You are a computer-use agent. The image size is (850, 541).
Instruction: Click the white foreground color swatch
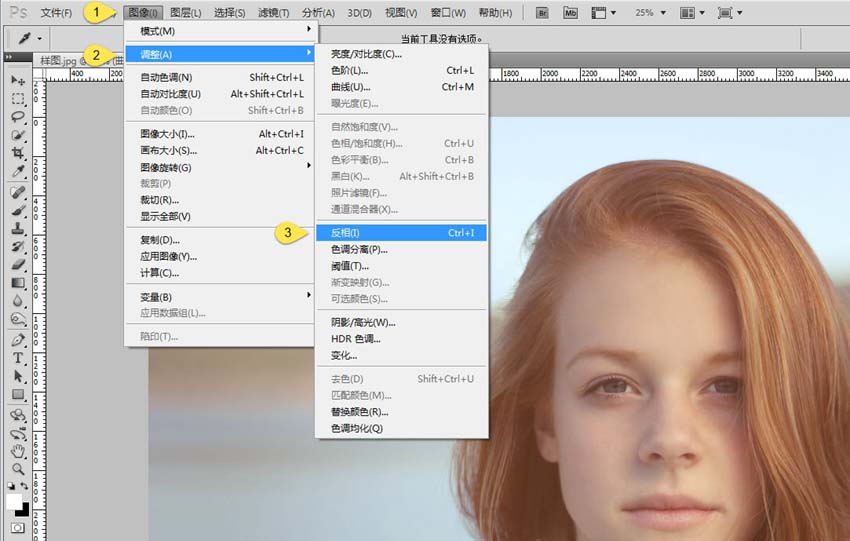[14, 501]
